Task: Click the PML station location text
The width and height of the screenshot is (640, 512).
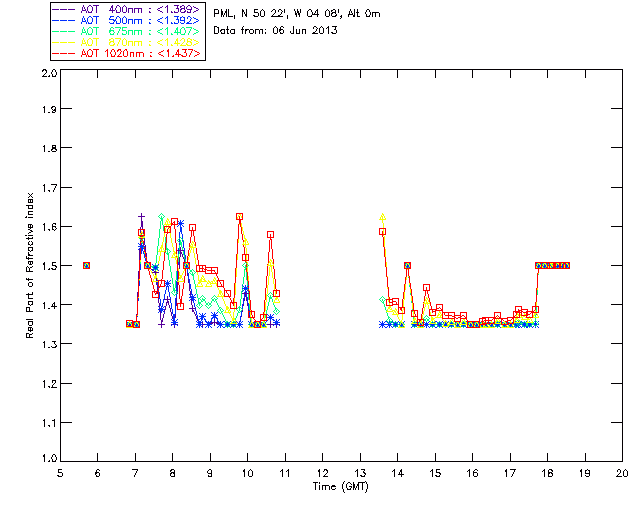Action: coord(297,13)
